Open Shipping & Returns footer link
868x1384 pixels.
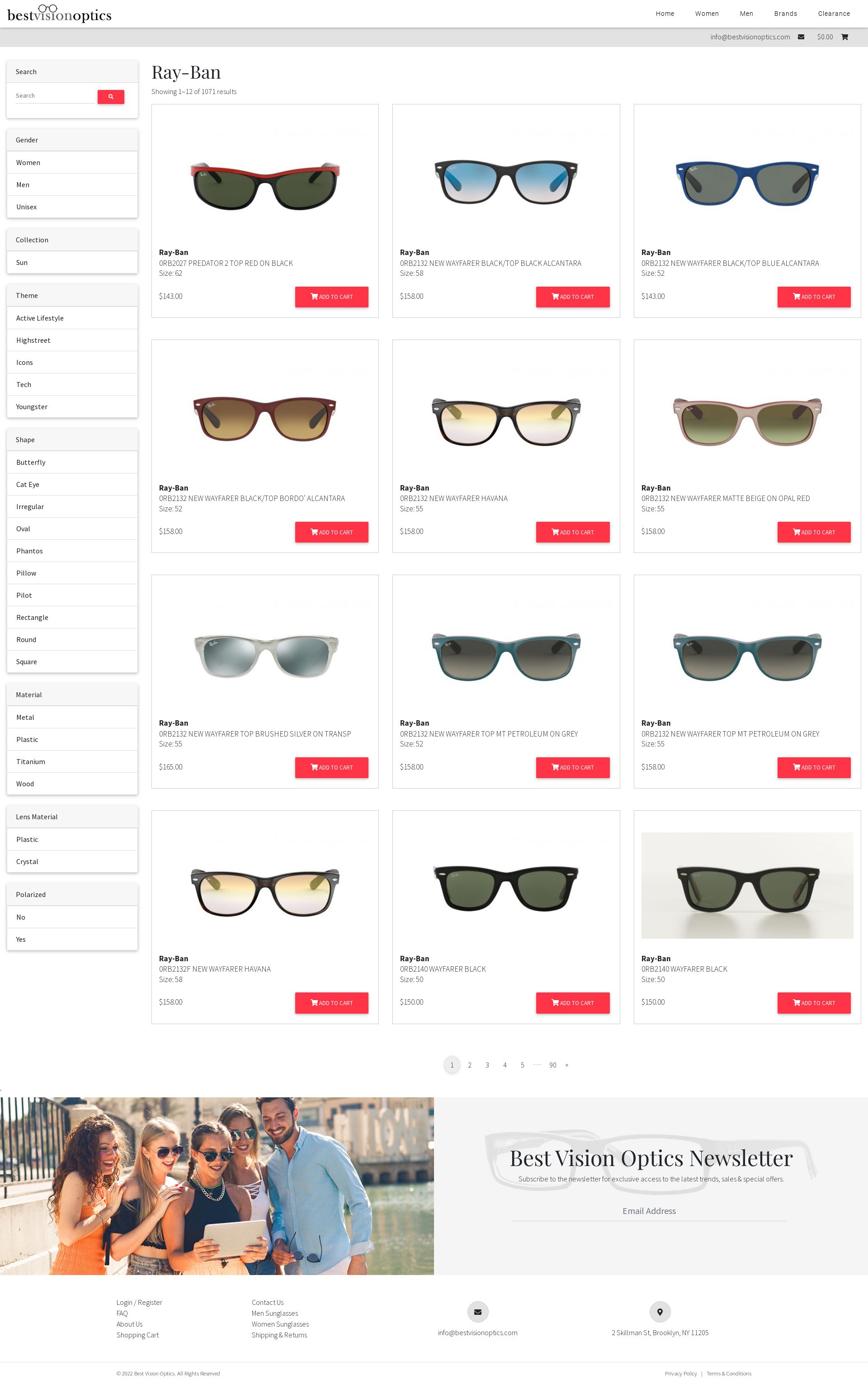point(279,1335)
